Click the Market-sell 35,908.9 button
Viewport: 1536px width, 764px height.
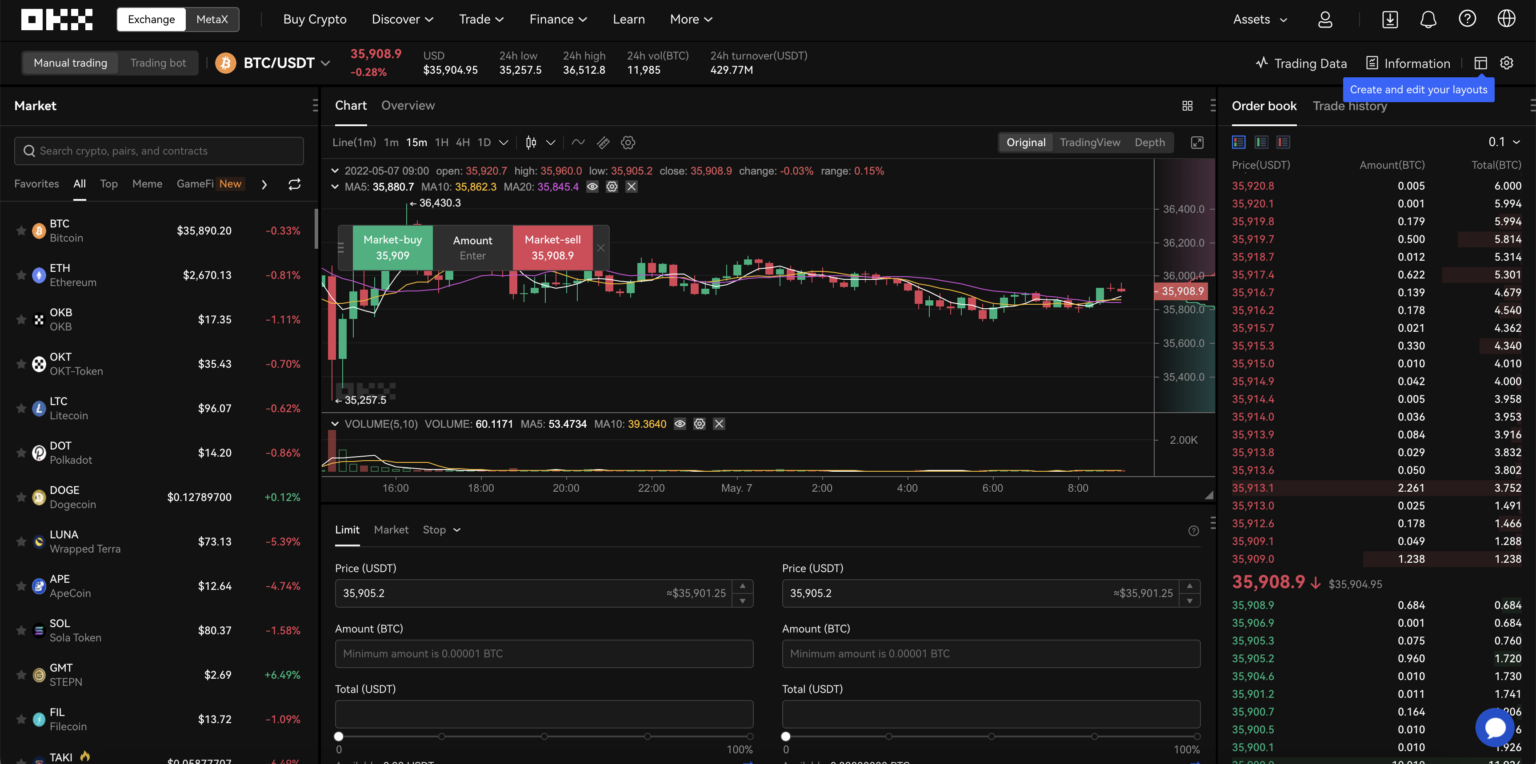pos(553,248)
